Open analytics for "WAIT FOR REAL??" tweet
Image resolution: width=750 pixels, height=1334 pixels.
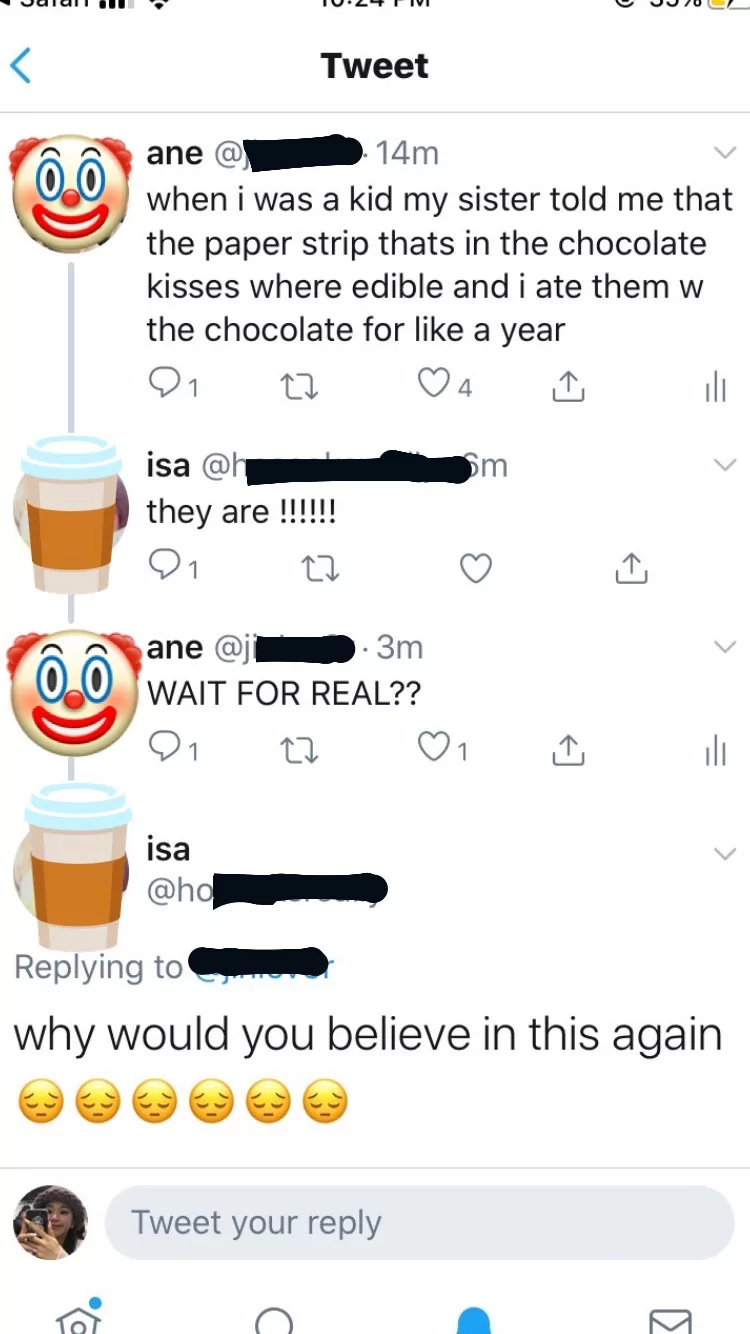(714, 750)
